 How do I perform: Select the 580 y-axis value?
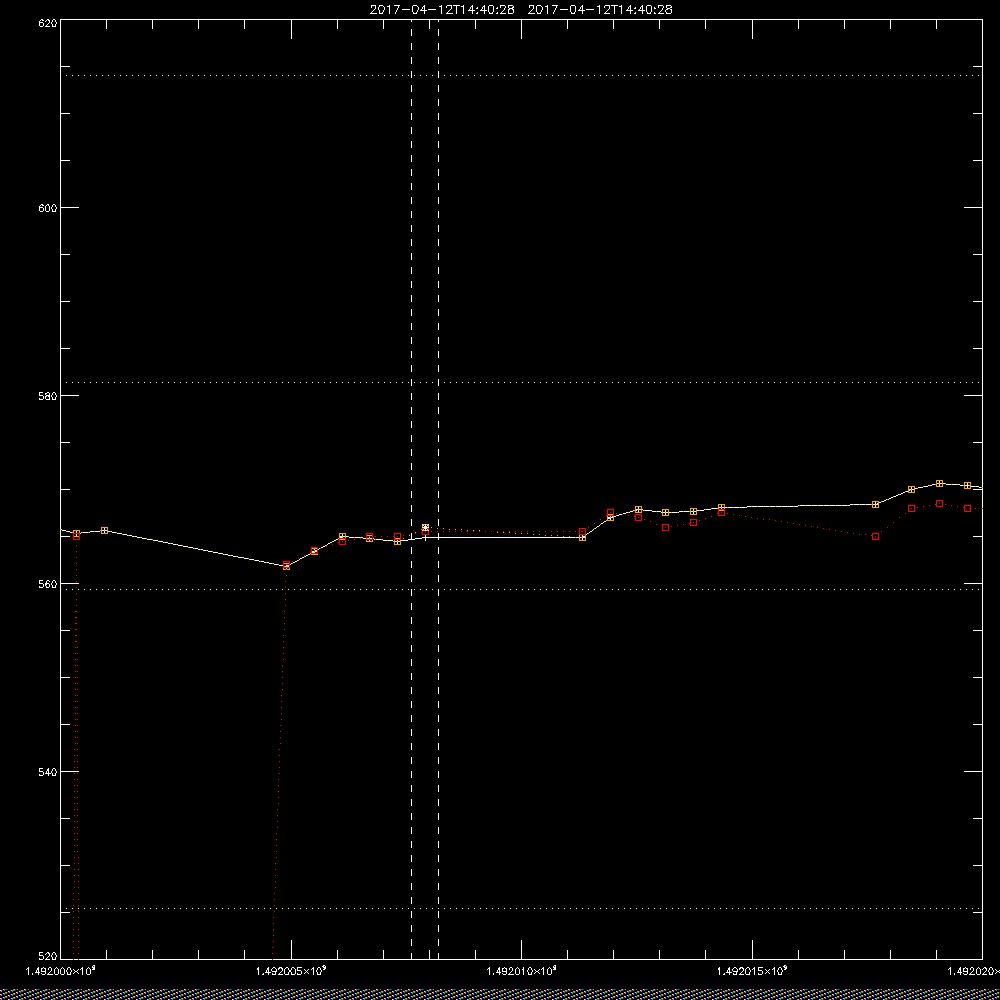(x=49, y=395)
